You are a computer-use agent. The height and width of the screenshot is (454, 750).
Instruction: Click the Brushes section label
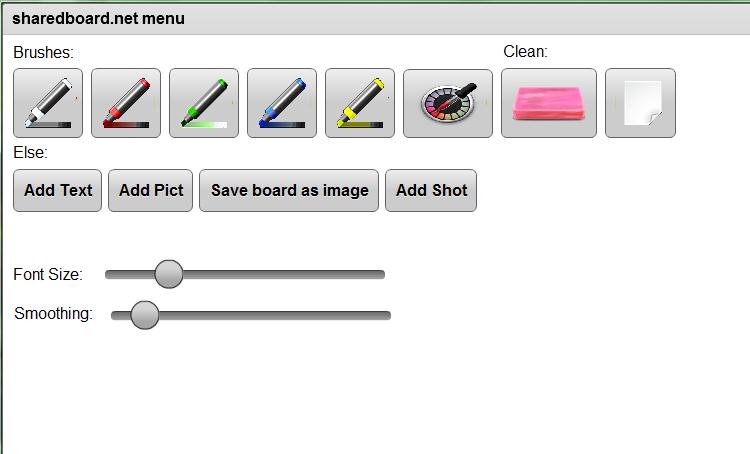pyautogui.click(x=44, y=52)
